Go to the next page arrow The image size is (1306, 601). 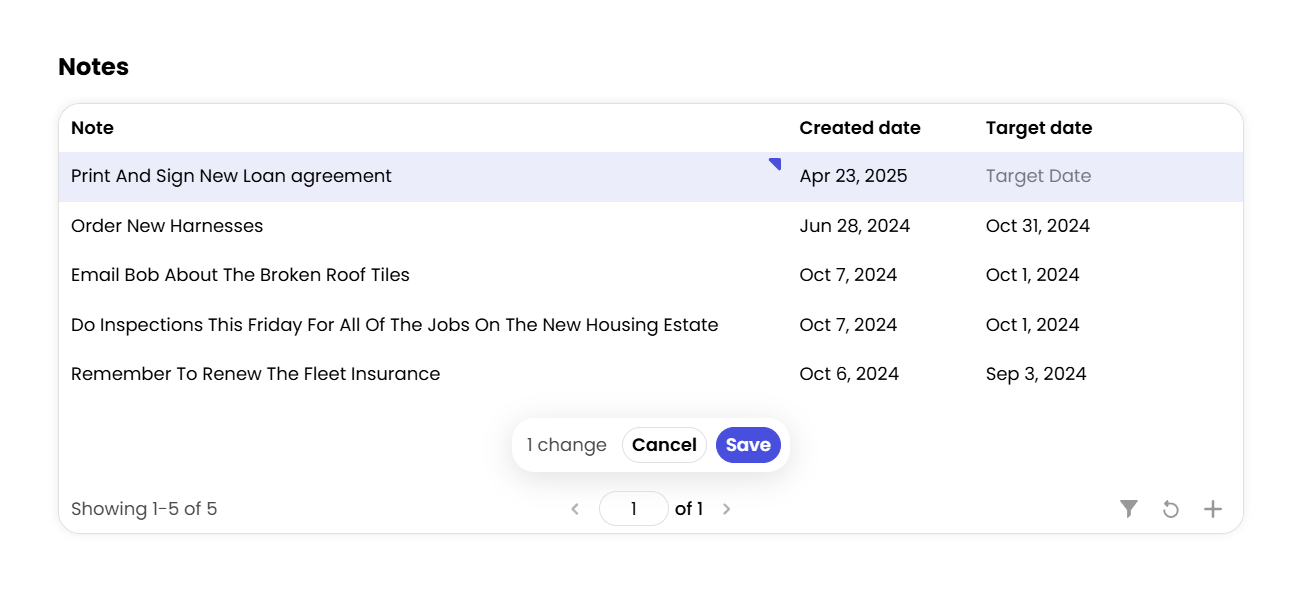click(727, 509)
